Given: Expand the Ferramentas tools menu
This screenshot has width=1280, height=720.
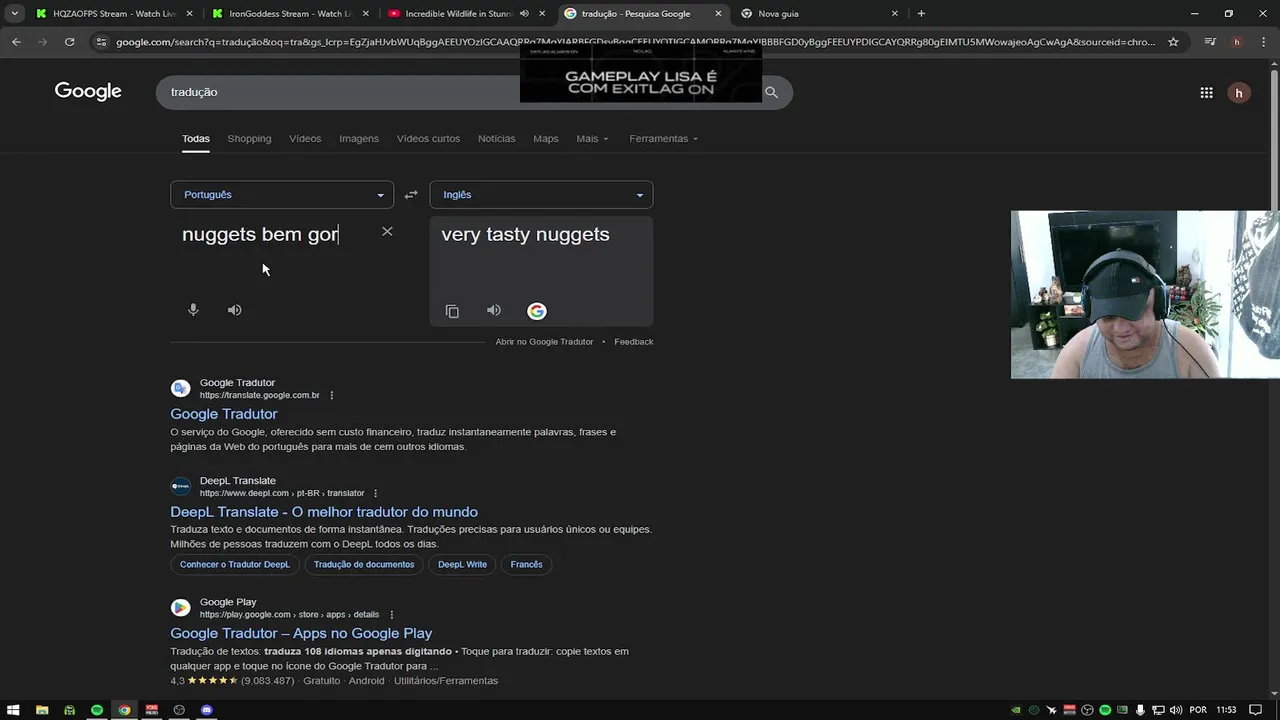Looking at the screenshot, I should [664, 139].
